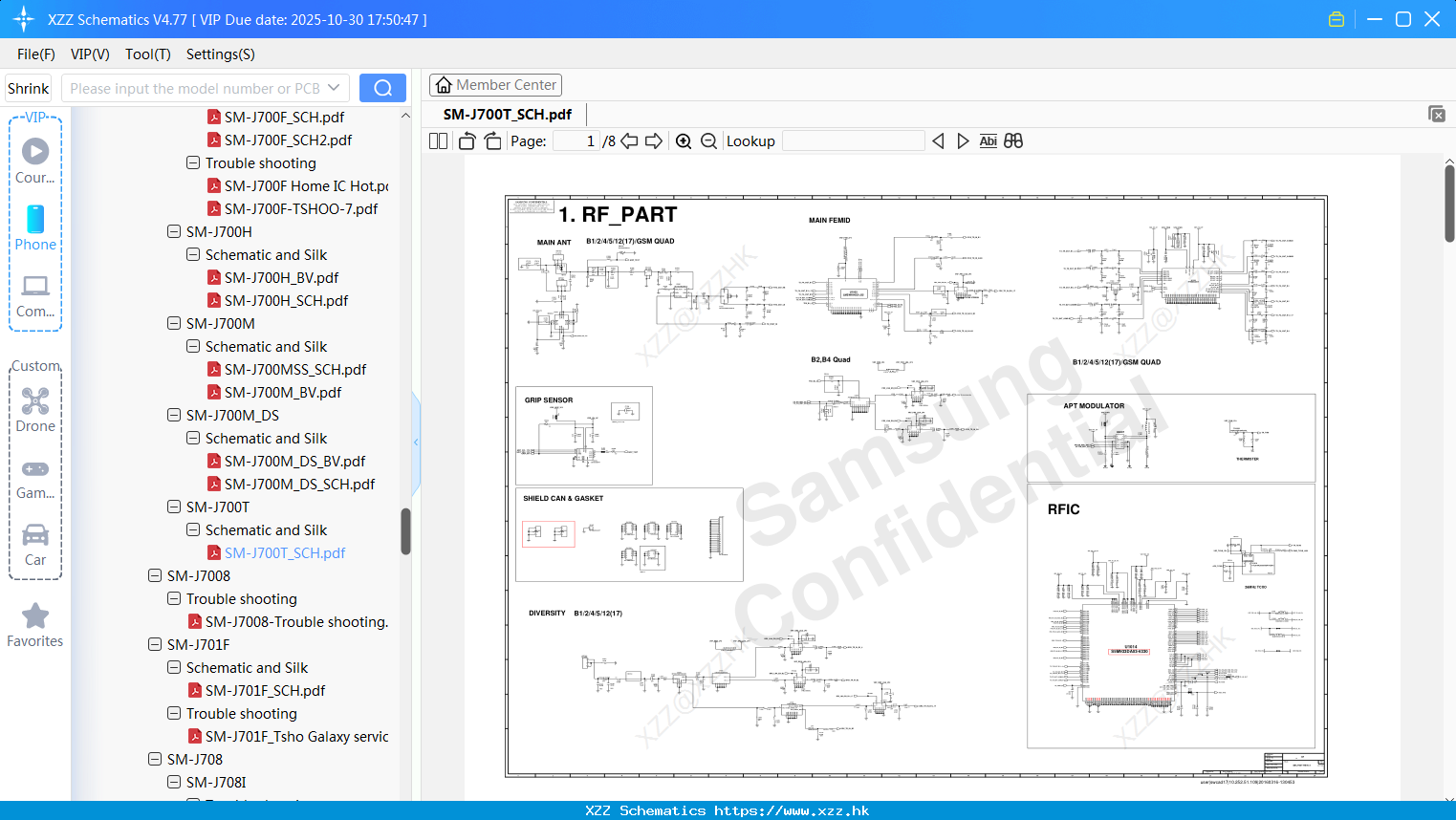This screenshot has height=820, width=1456.
Task: Open the Tool menu
Action: coord(148,54)
